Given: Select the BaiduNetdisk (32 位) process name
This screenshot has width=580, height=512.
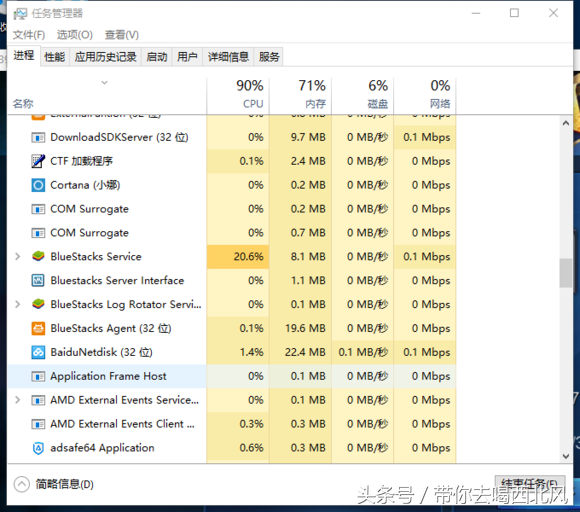Looking at the screenshot, I should [101, 352].
